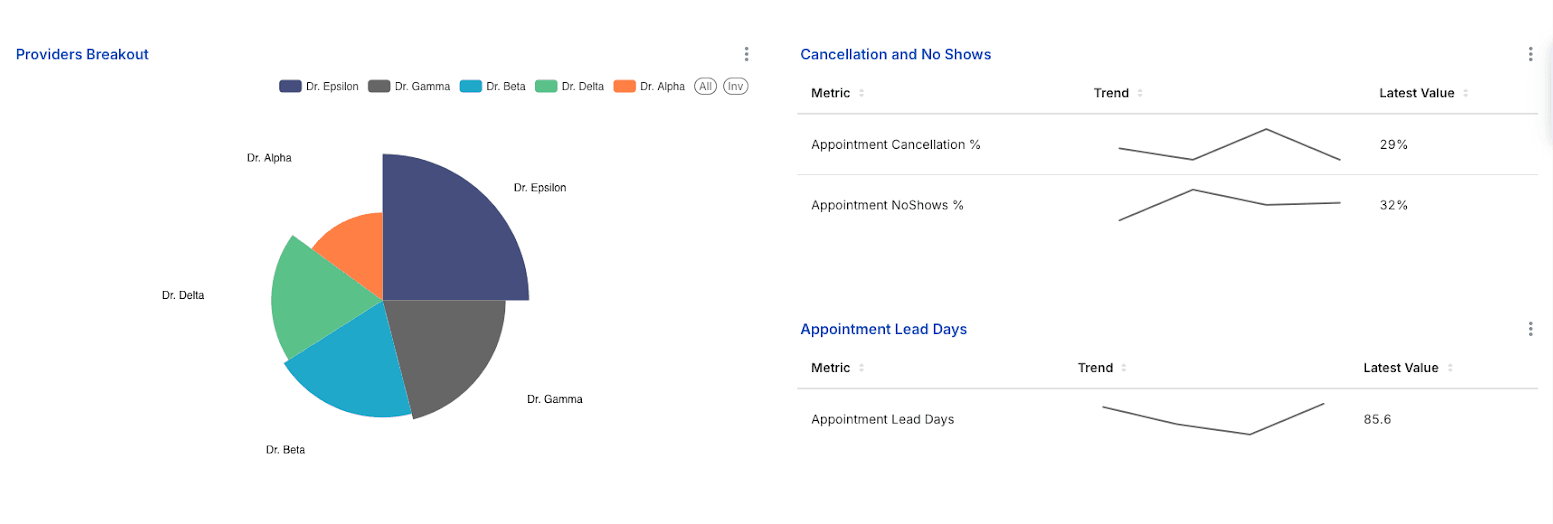This screenshot has height=524, width=1553.
Task: Toggle Dr. Epsilon legend entry
Action: click(x=319, y=86)
